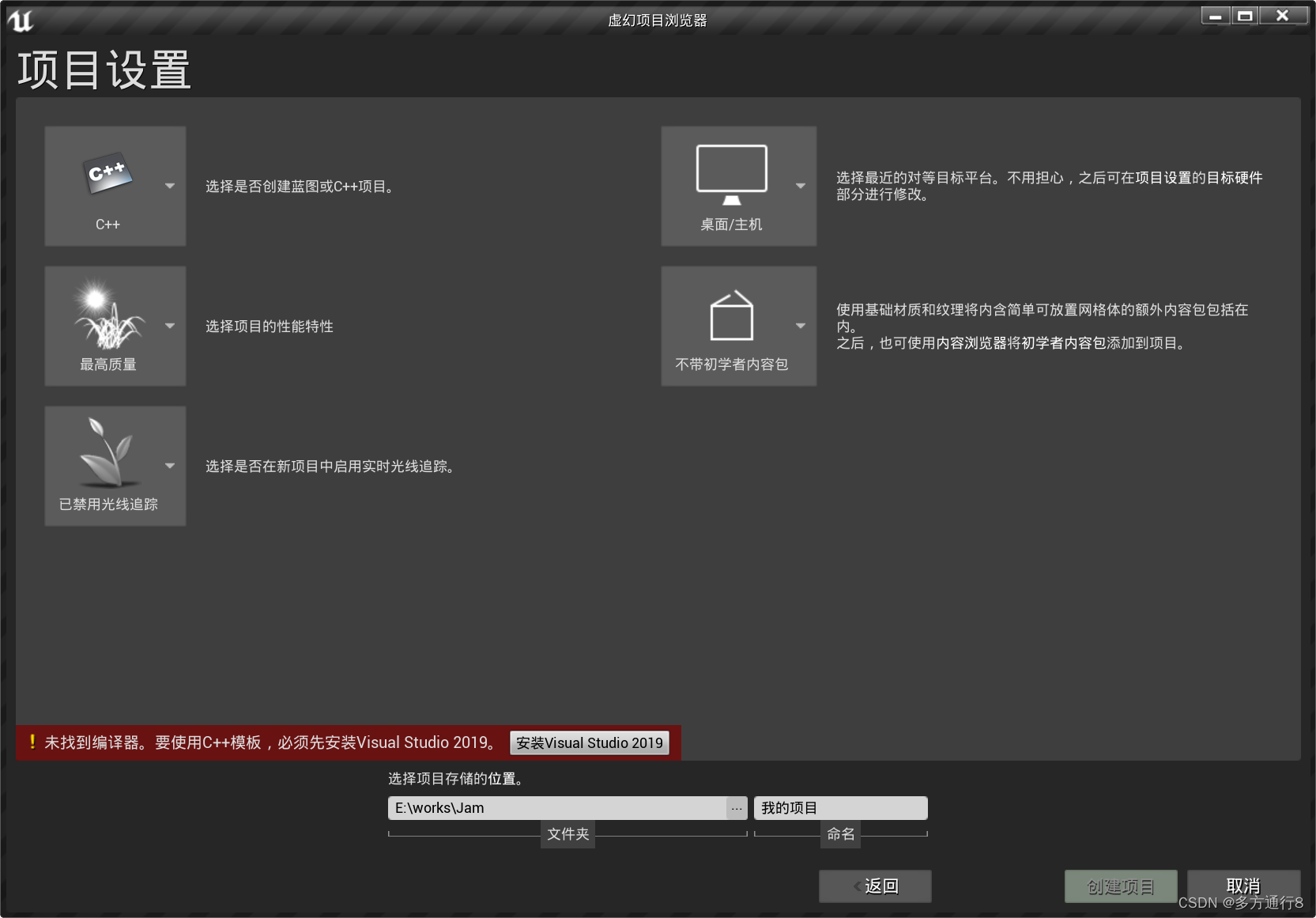
Task: Click the 不带初学者内容包 label
Action: (732, 365)
